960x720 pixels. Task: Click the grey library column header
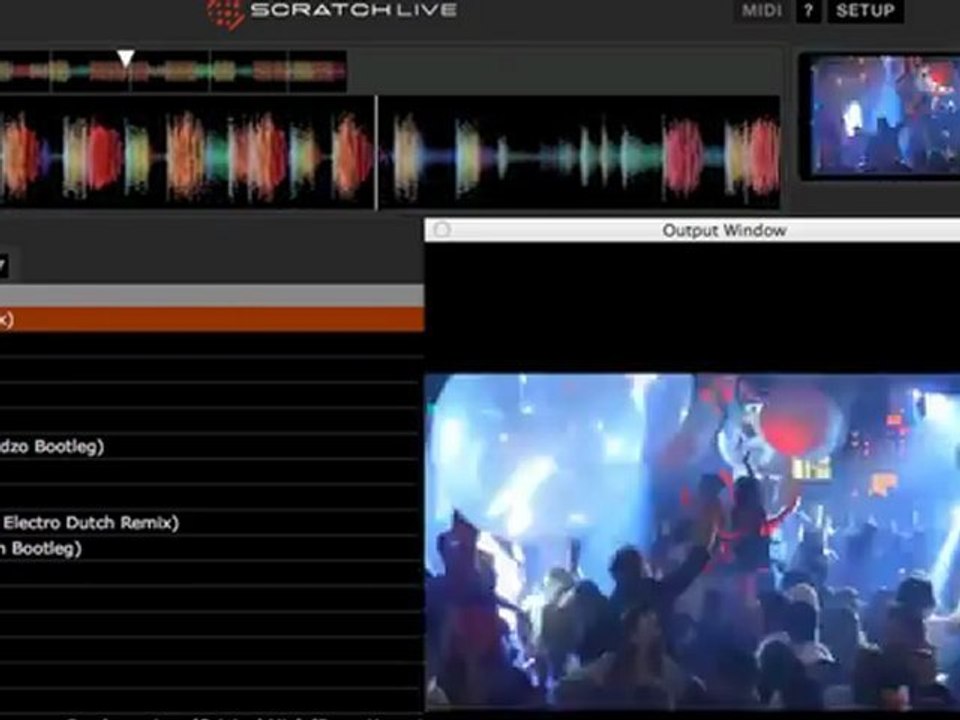click(x=212, y=296)
